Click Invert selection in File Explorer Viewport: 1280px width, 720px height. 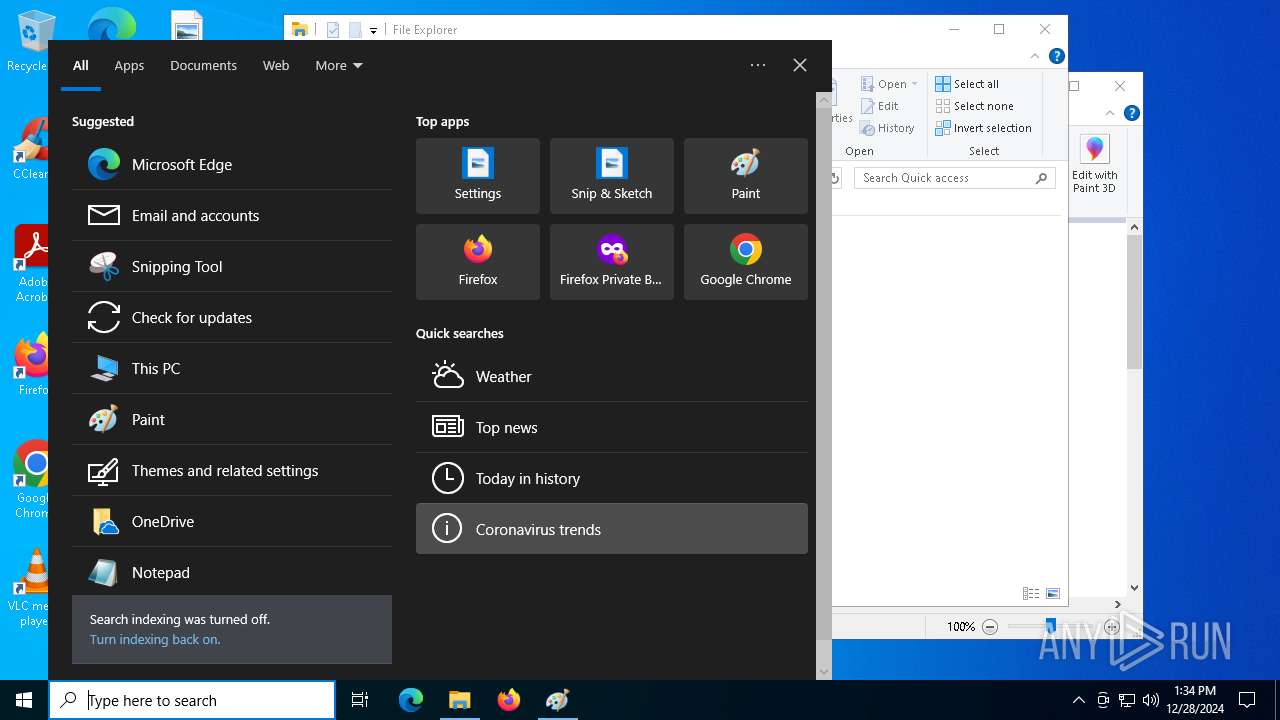(x=983, y=128)
